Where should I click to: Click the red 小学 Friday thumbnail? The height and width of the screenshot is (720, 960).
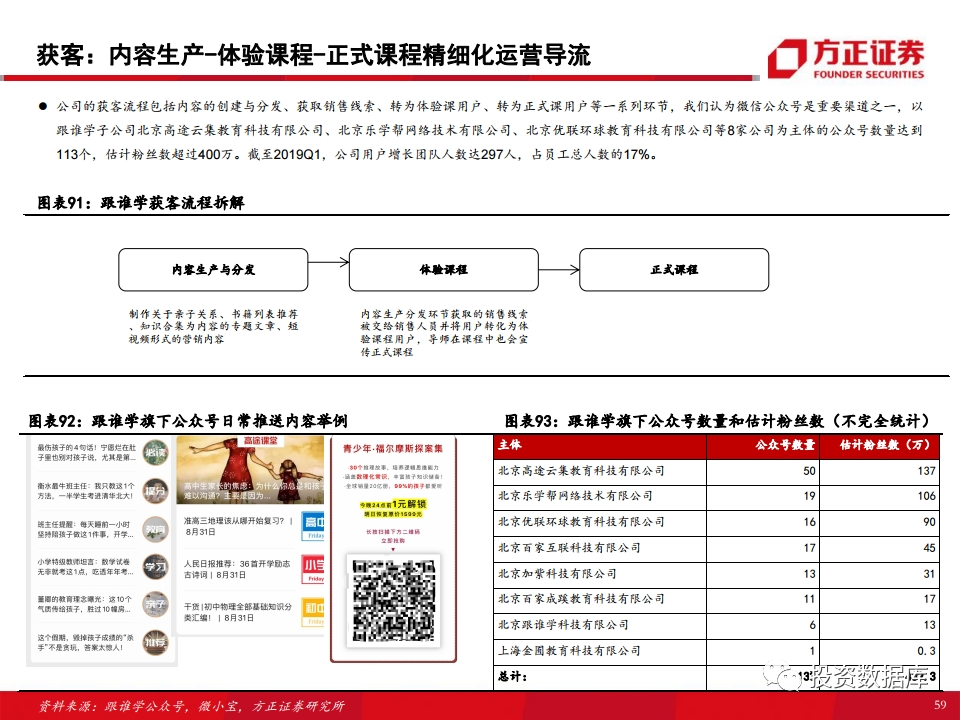(313, 569)
